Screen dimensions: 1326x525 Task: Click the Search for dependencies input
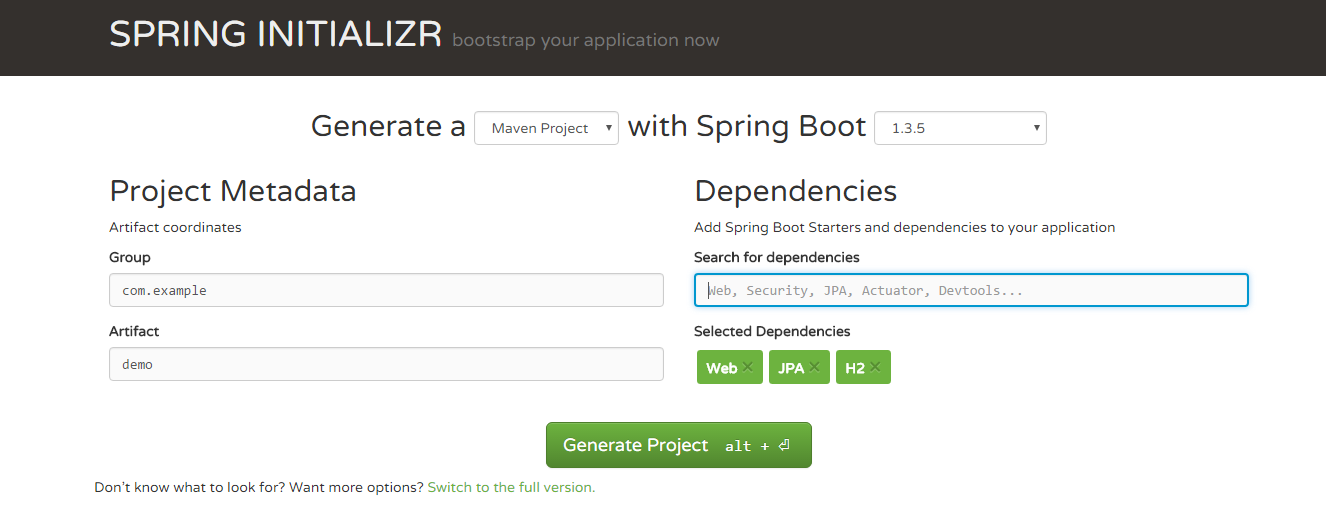pos(971,290)
